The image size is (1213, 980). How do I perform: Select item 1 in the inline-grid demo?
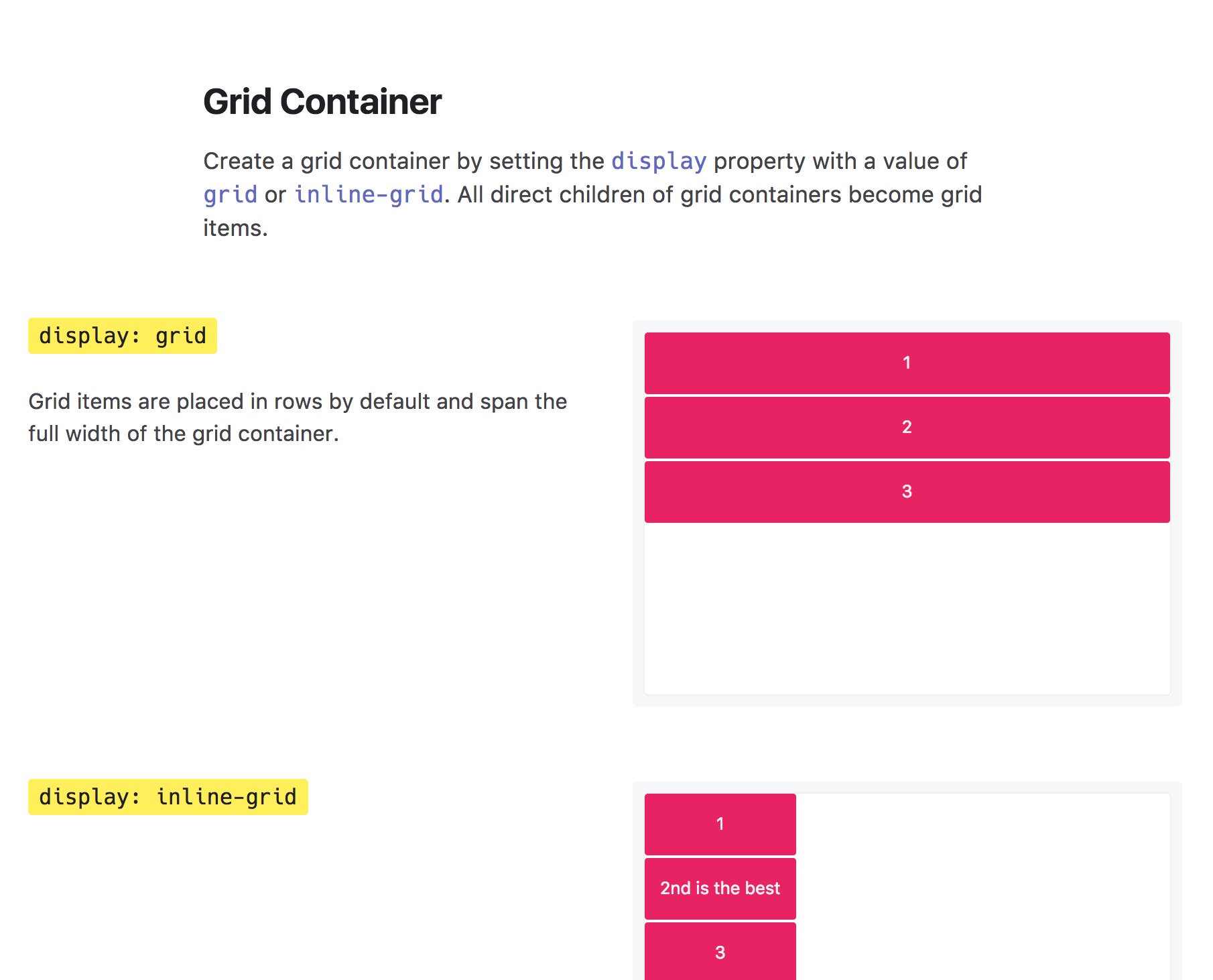pos(720,824)
